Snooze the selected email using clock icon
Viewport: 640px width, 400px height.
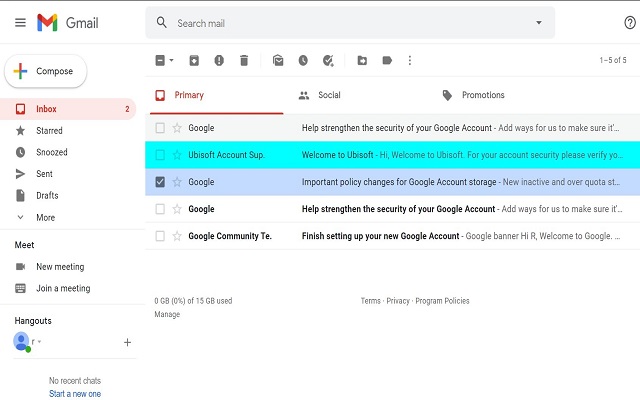[303, 60]
